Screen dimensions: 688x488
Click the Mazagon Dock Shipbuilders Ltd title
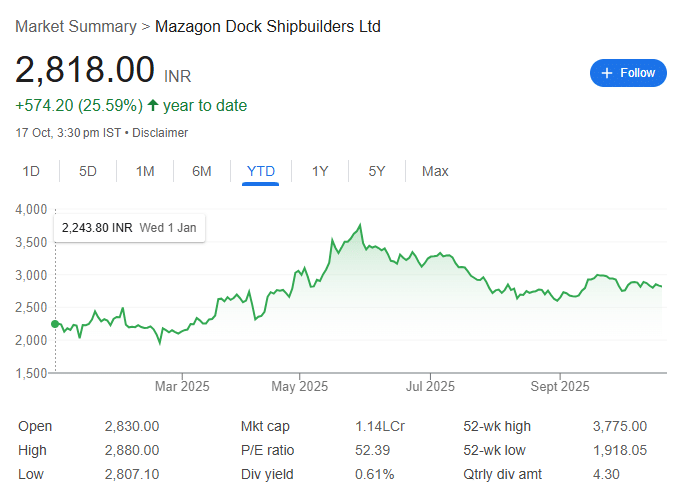point(268,26)
